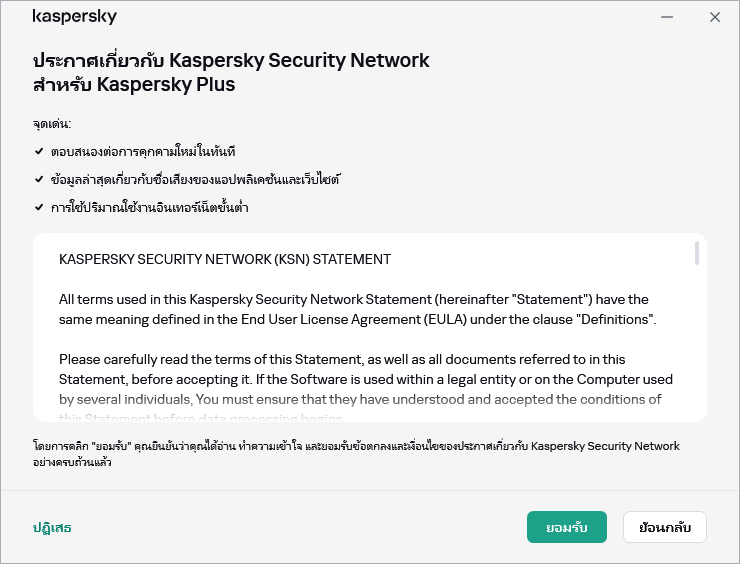This screenshot has height=564, width=740.
Task: Click the KASPERSKY SECURITY NETWORK (KSN) STATEMENT heading
Action: [x=225, y=259]
